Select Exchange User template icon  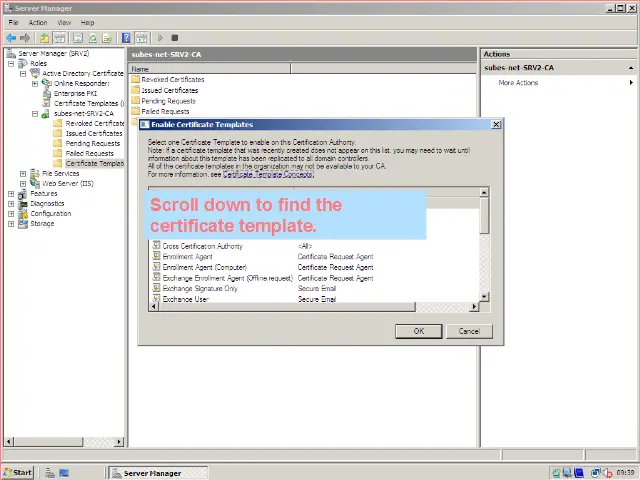[x=157, y=299]
